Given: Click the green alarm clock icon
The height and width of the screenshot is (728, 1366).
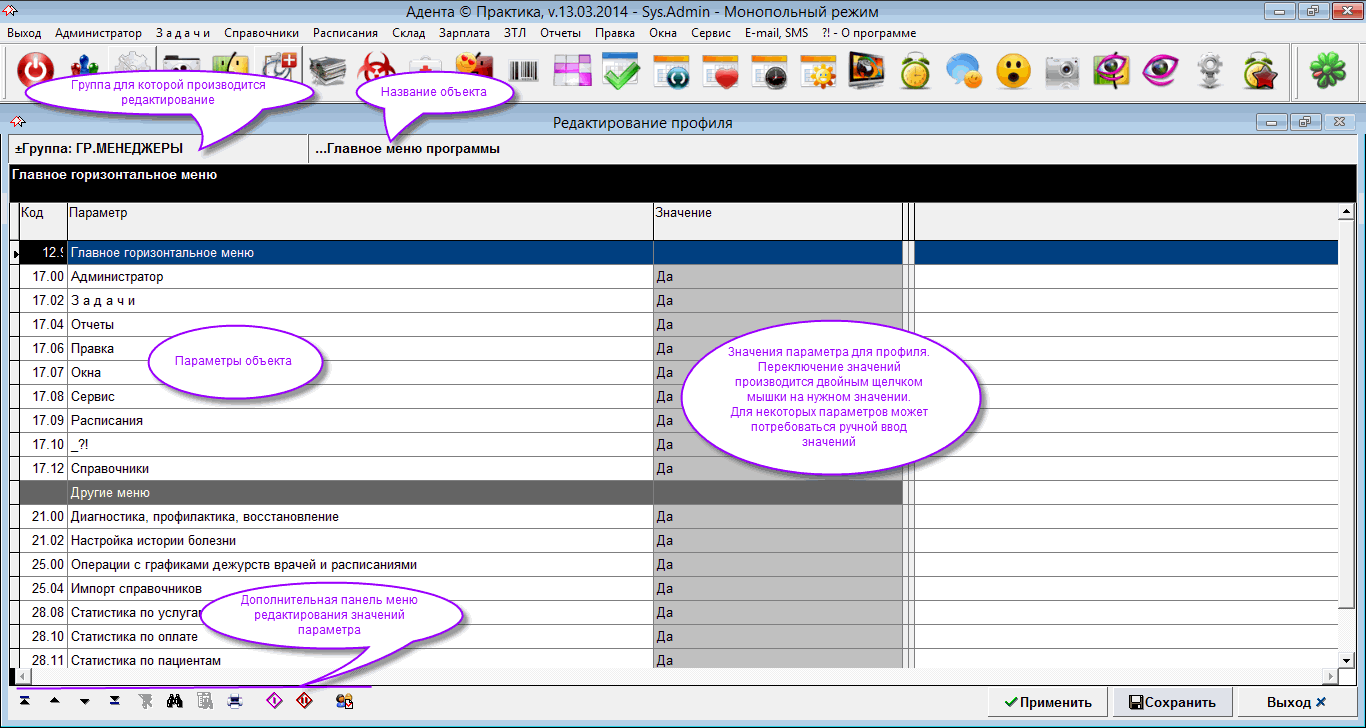Looking at the screenshot, I should [915, 70].
